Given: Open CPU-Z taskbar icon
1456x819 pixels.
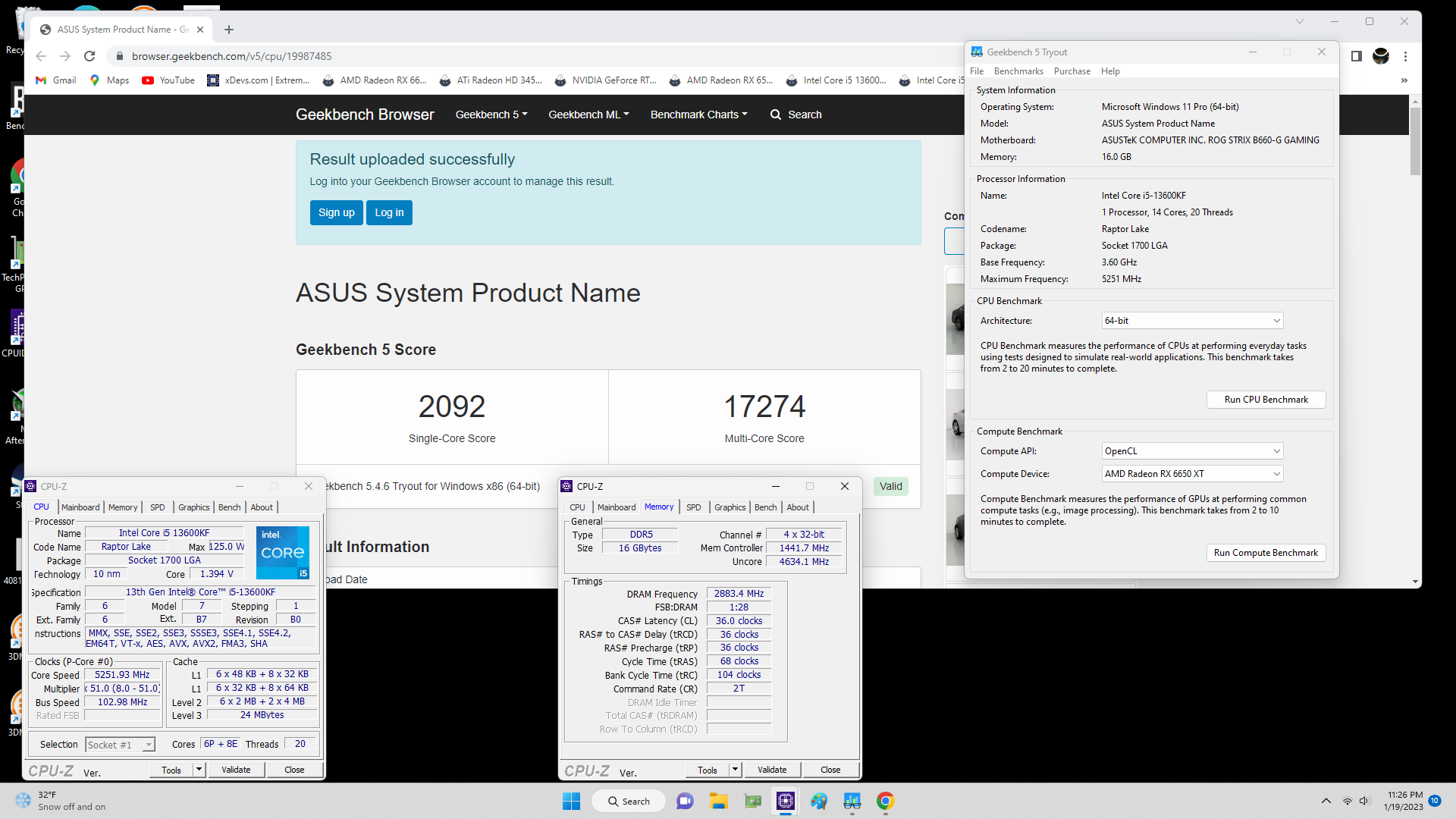Looking at the screenshot, I should coord(786,801).
